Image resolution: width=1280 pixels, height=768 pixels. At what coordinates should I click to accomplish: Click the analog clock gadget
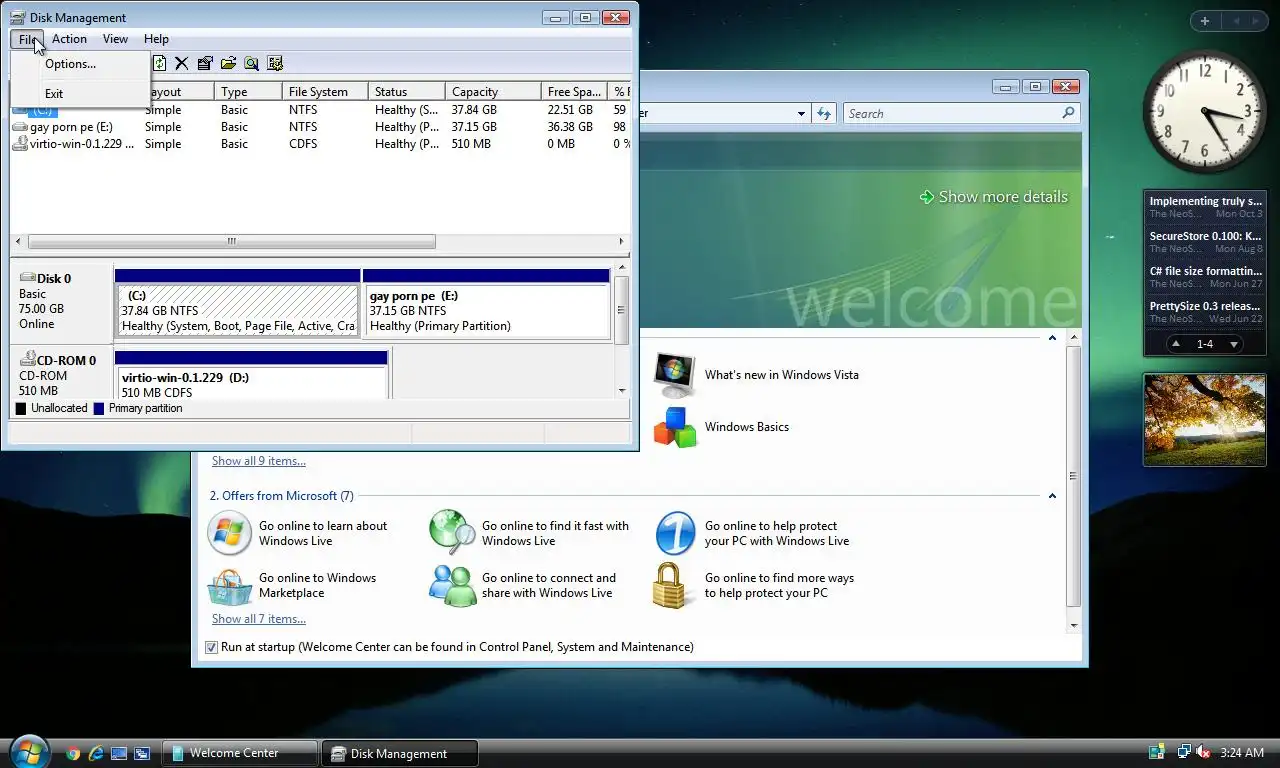1204,112
